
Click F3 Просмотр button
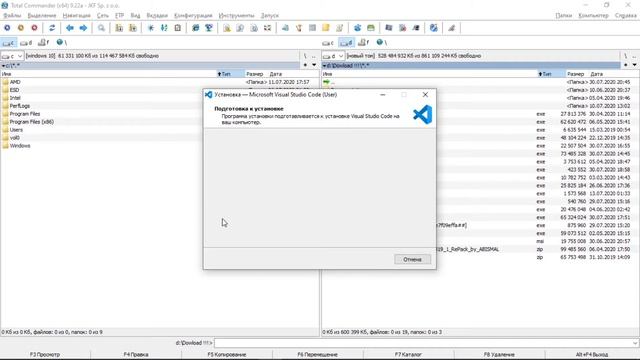tap(45, 354)
